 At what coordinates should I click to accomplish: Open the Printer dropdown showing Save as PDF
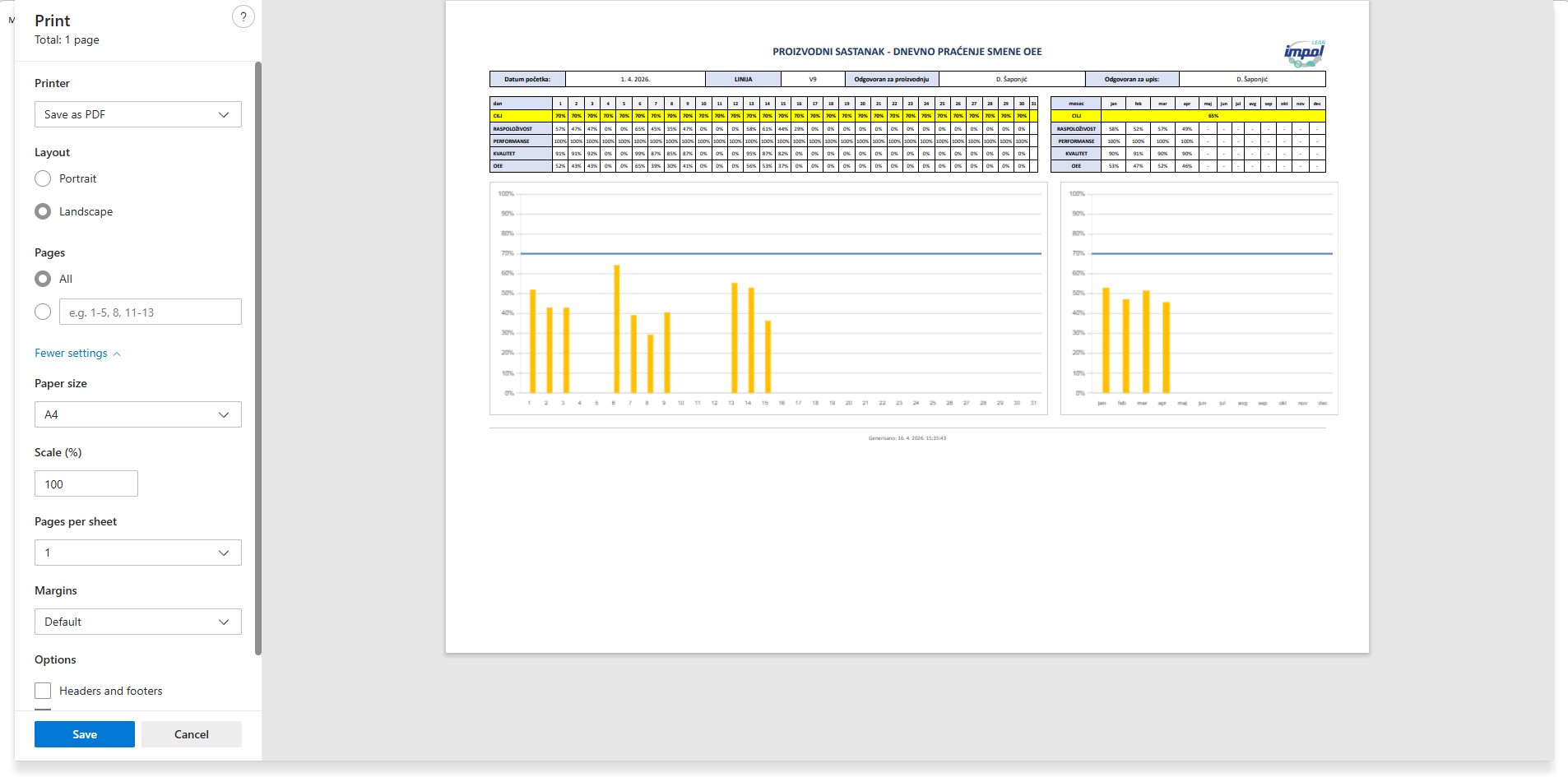(138, 114)
